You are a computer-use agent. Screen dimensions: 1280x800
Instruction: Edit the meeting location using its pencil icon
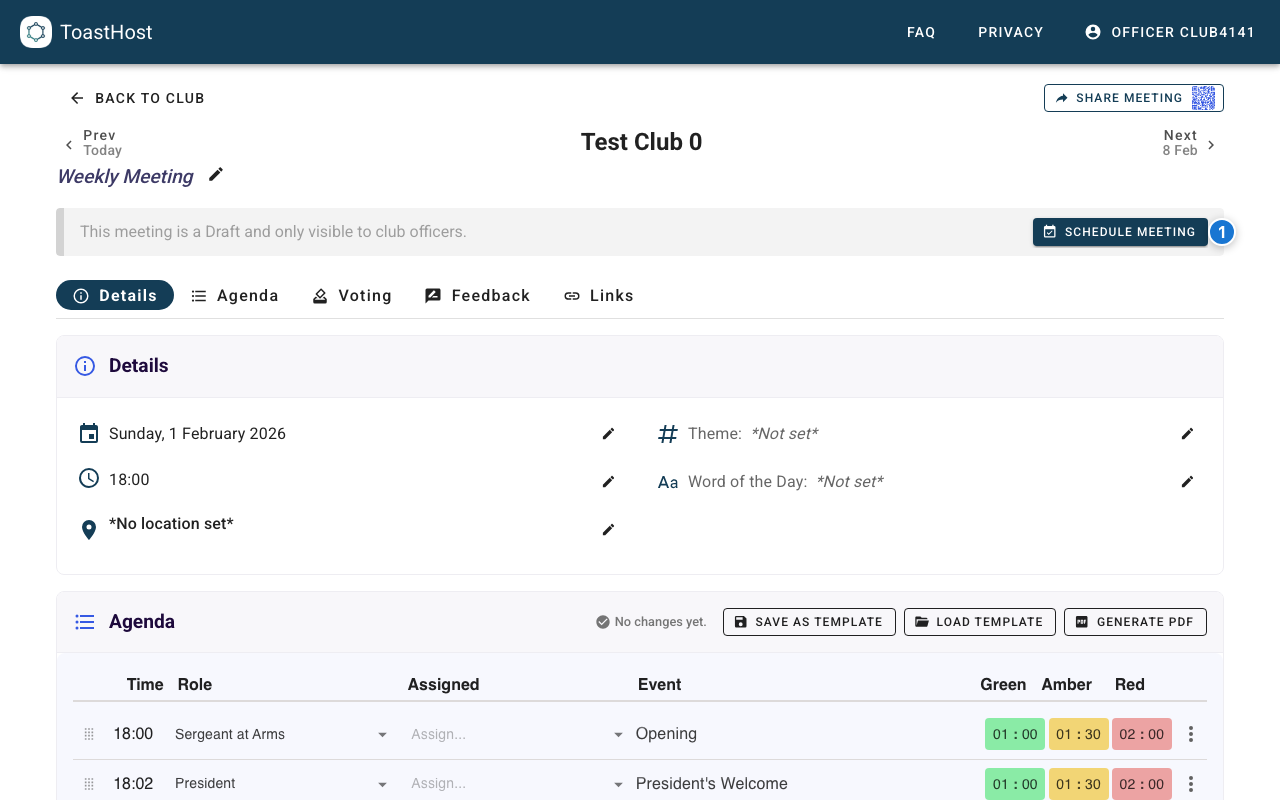608,529
